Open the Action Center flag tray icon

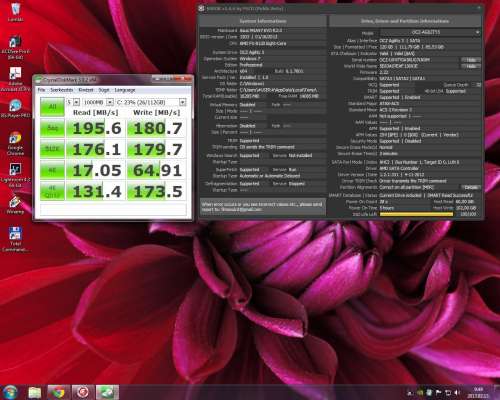439,393
